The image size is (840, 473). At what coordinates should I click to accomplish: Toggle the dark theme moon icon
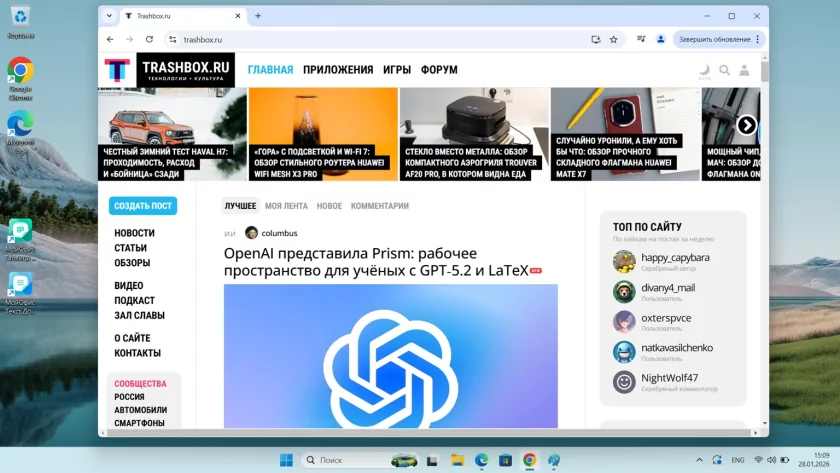pos(704,70)
